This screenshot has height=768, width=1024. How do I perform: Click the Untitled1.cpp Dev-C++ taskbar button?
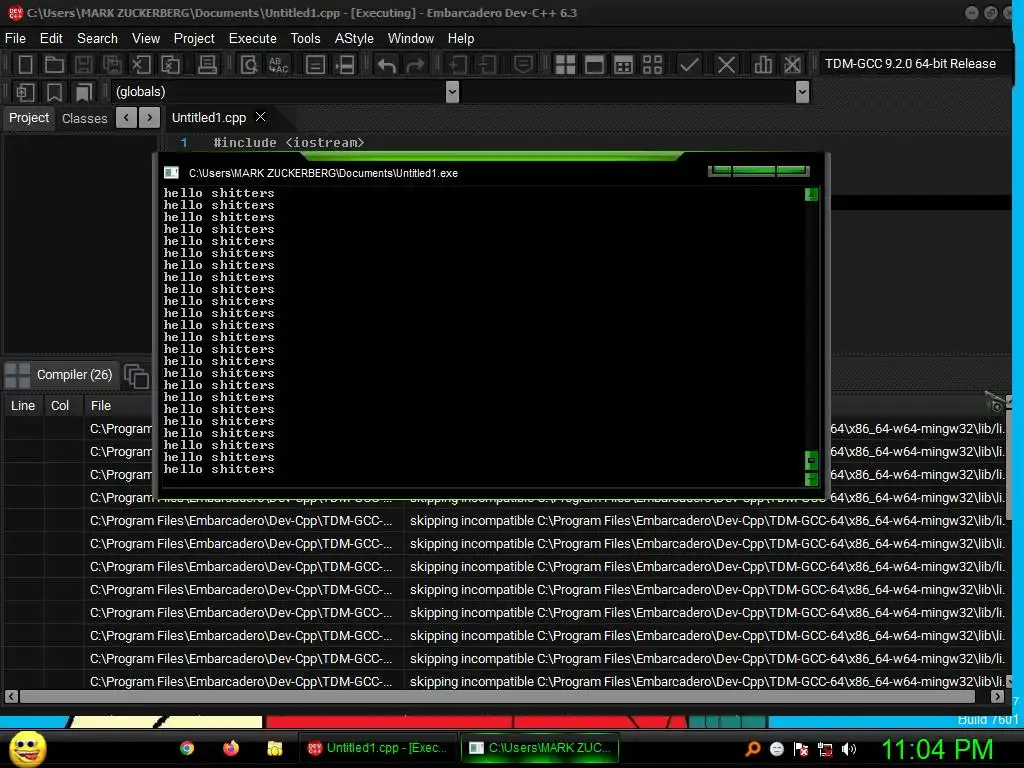377,748
